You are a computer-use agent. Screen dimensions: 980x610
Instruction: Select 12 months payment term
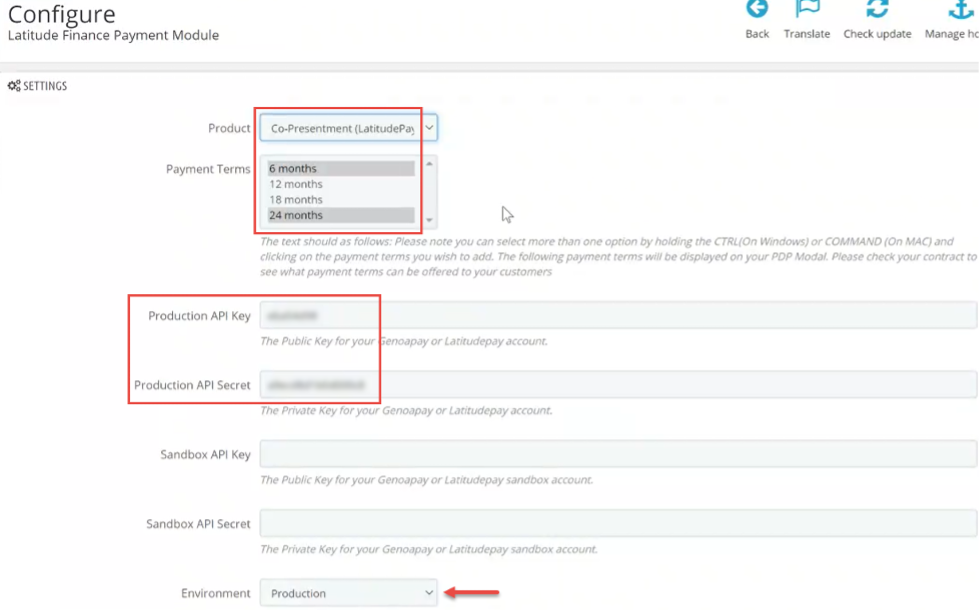coord(341,184)
